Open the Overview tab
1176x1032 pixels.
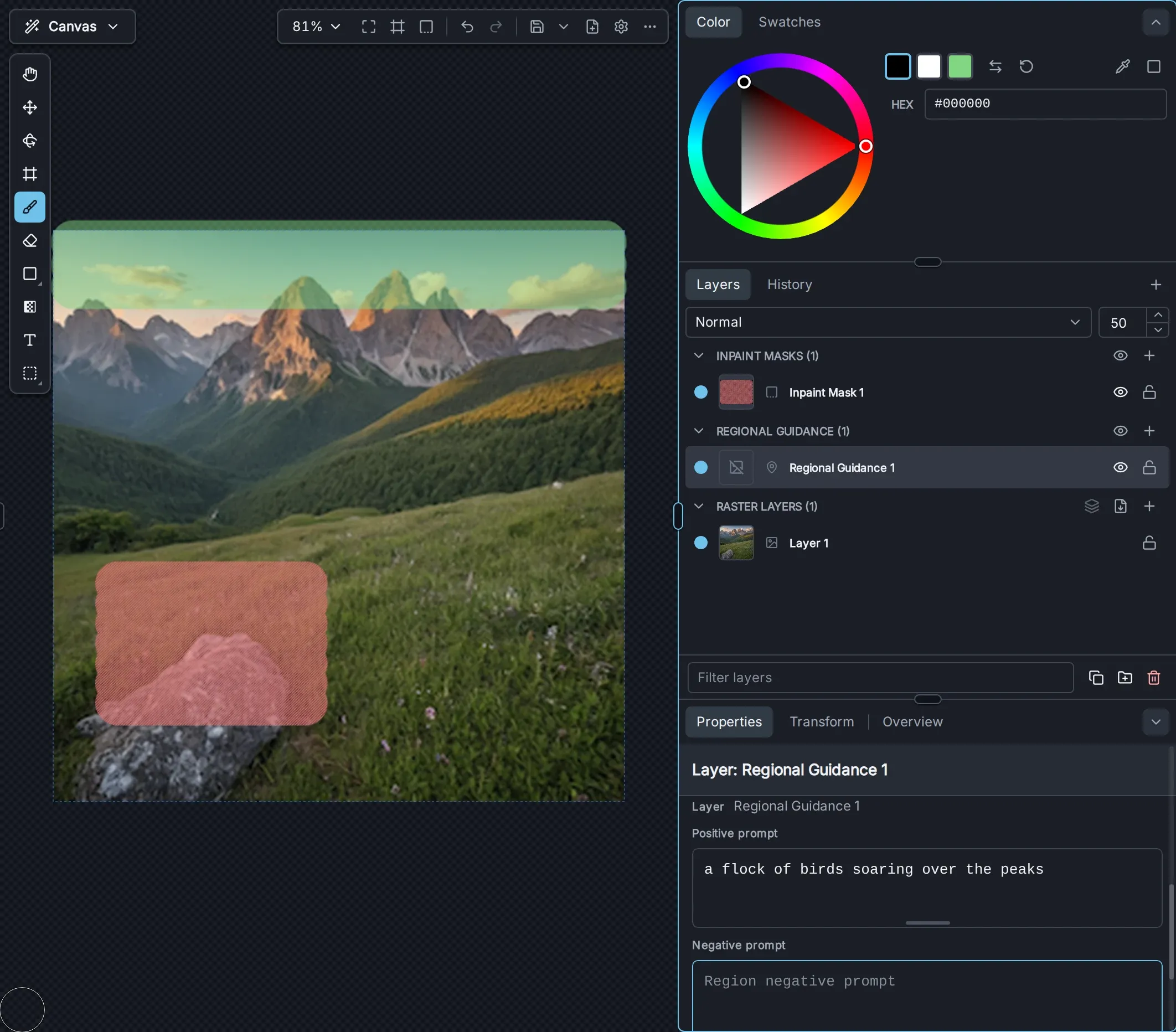click(912, 721)
